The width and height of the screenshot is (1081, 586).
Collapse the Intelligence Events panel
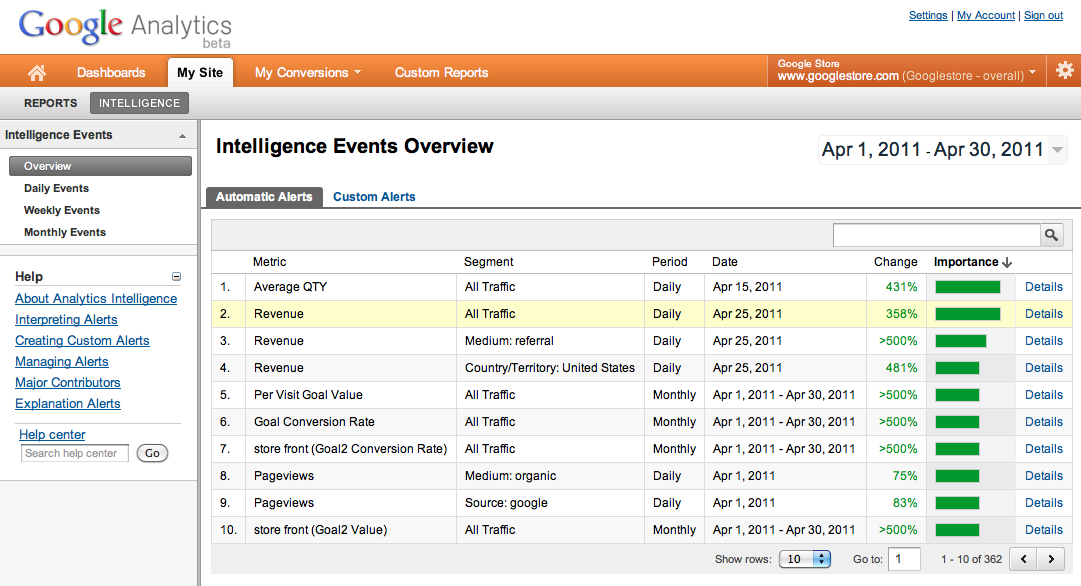(182, 136)
